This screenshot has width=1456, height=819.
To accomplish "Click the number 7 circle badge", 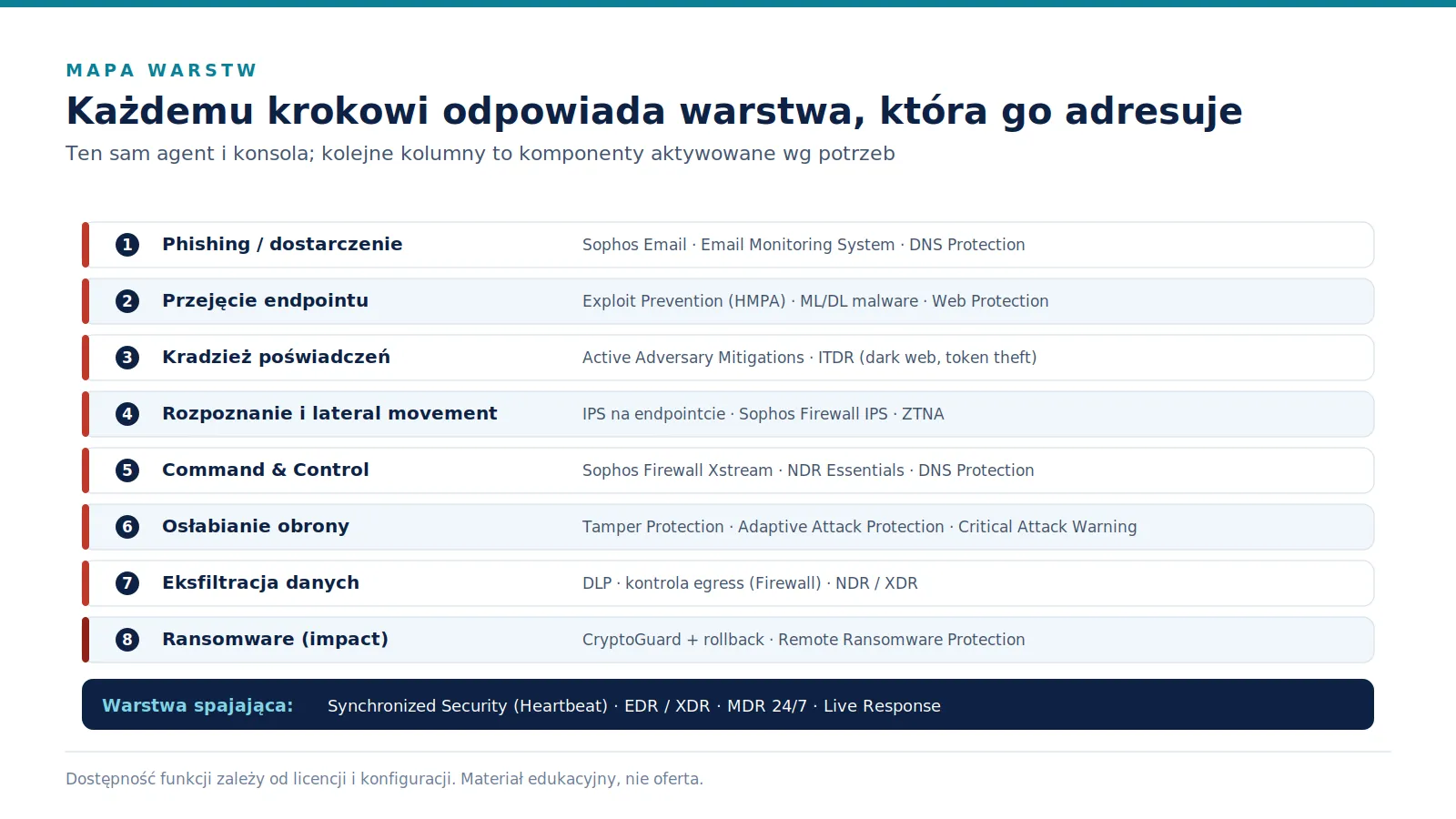I will tap(127, 583).
